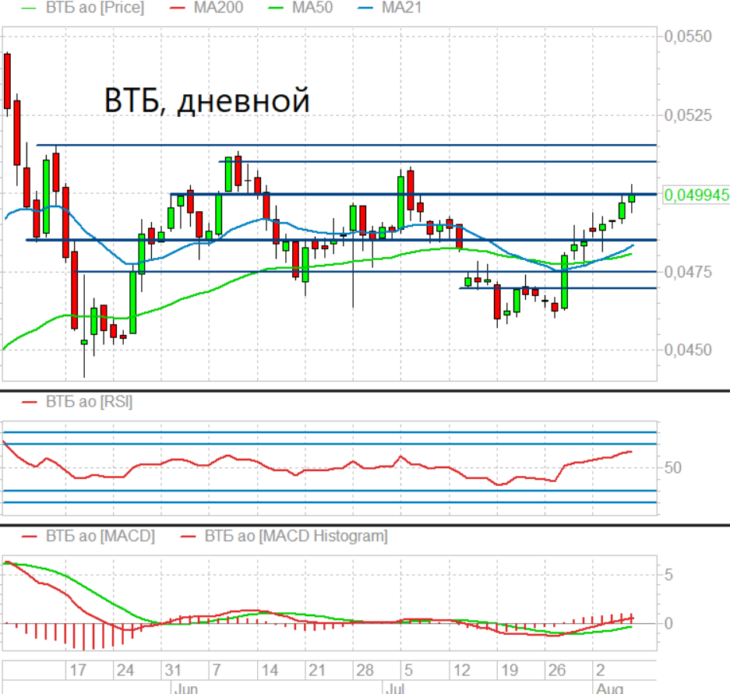Click the 0,0550 price axis label

[x=688, y=36]
